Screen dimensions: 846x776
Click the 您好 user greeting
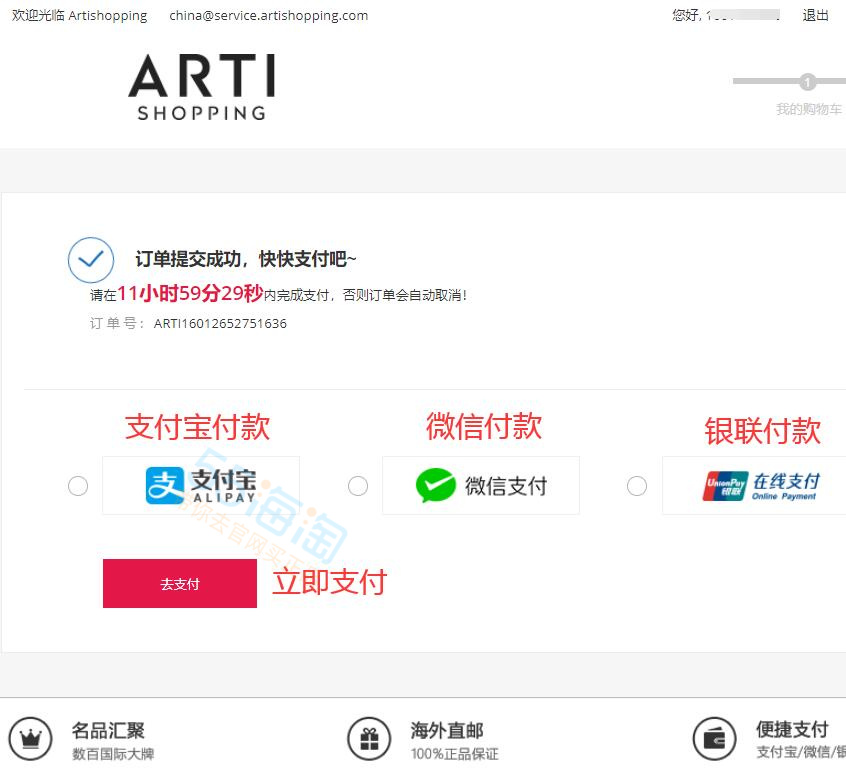(x=726, y=15)
